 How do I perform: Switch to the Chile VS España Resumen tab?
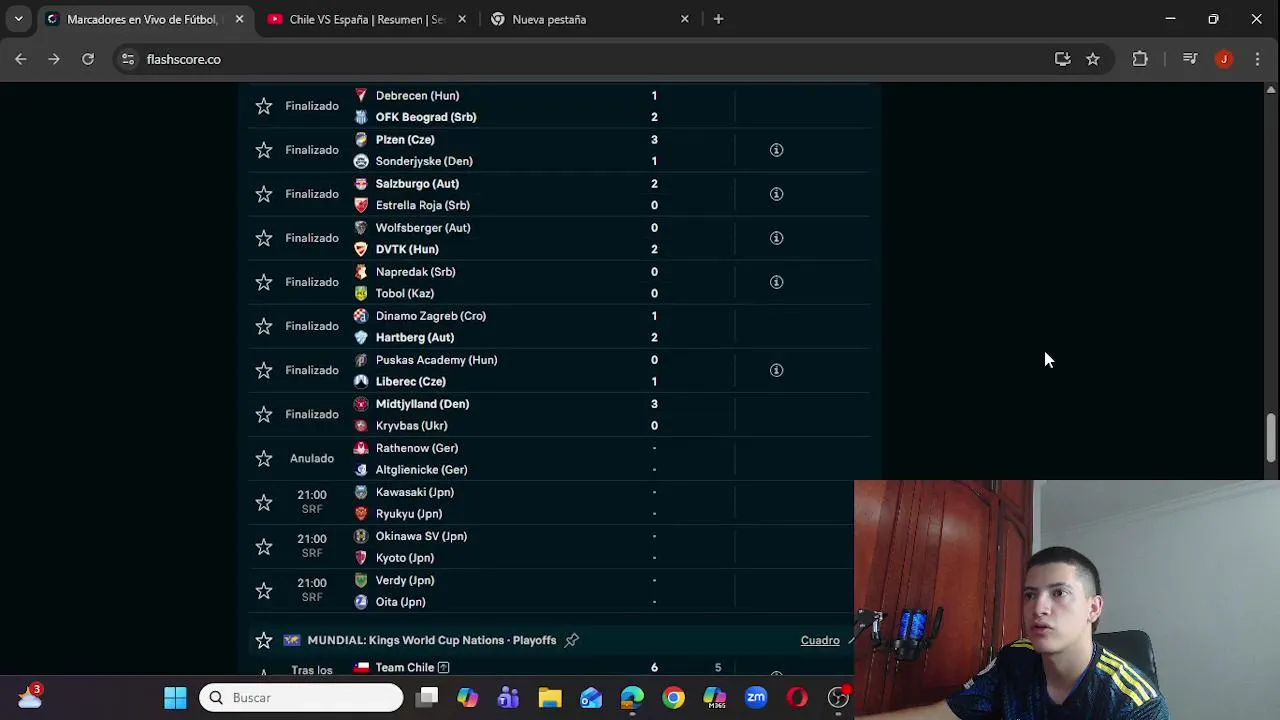pos(368,19)
